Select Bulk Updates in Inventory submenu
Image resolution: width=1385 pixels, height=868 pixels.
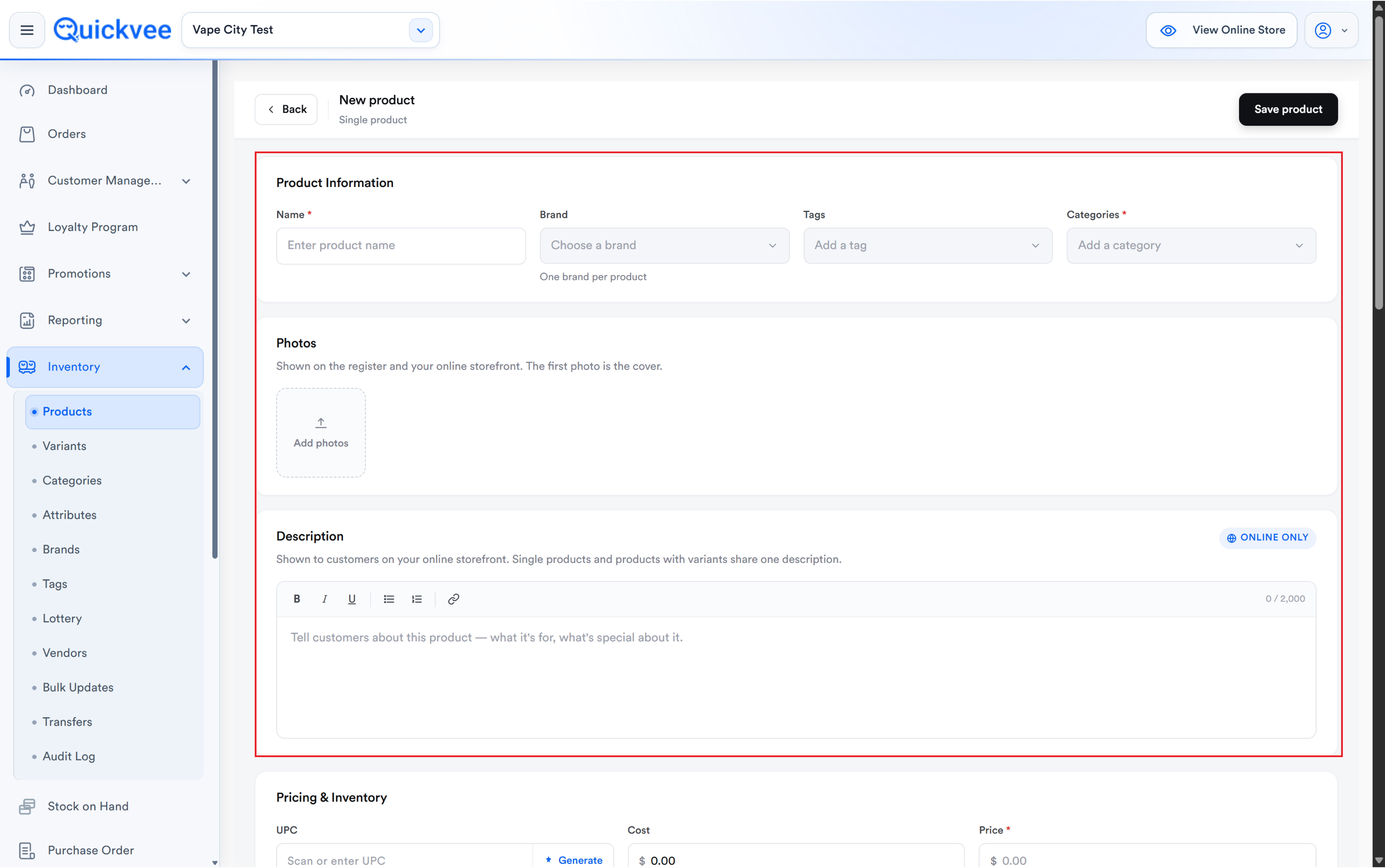point(113,687)
